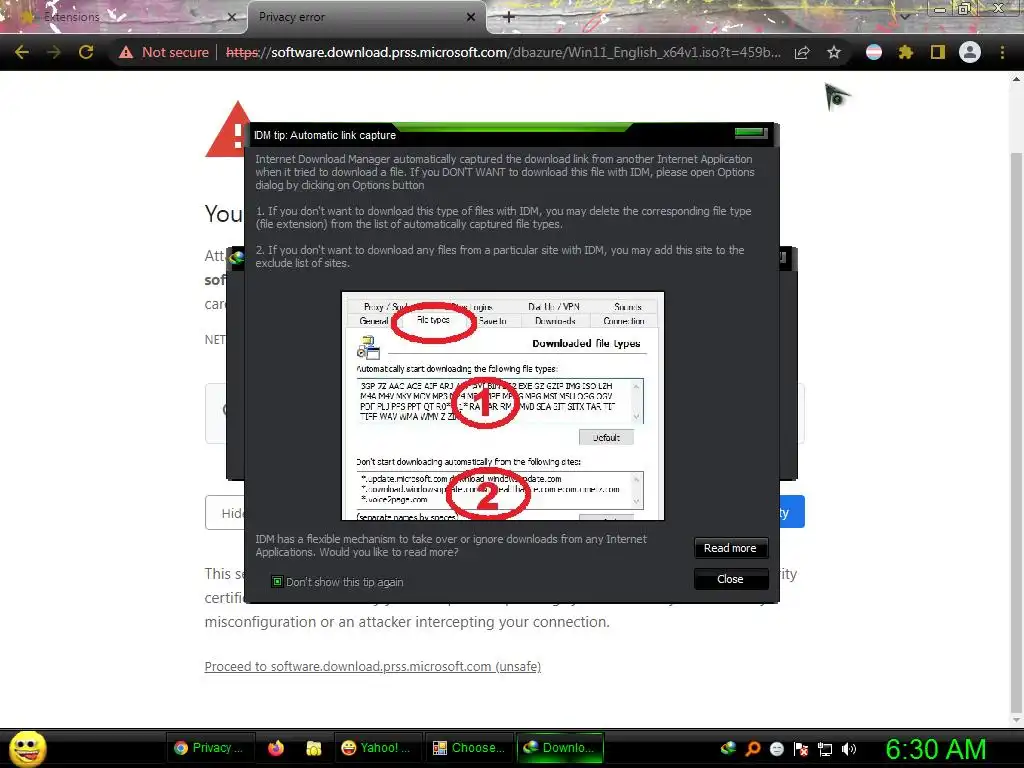Open the smiley face Start button
The image size is (1024, 768).
[27, 748]
